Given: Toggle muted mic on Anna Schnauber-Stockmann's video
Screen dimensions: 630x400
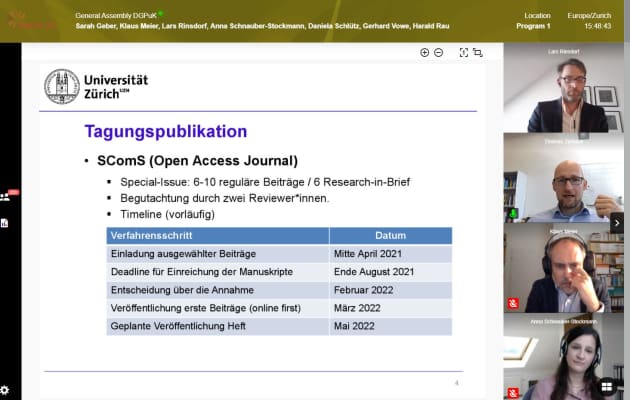Looking at the screenshot, I should 513,392.
